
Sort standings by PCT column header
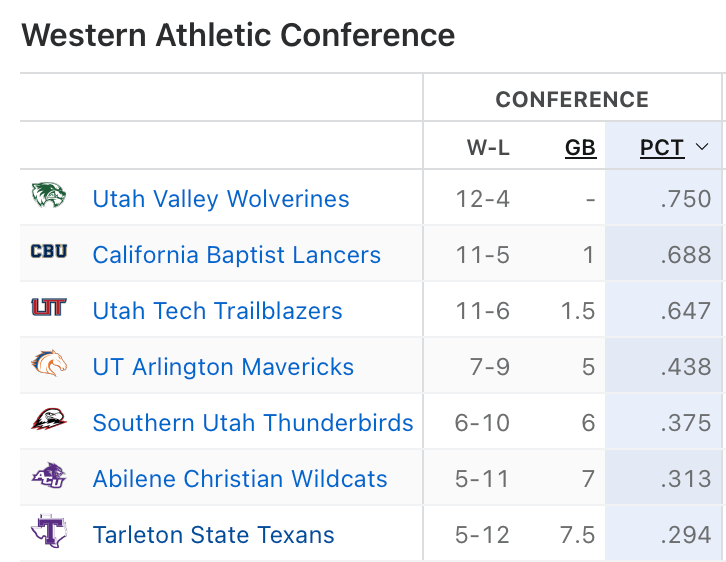pos(662,148)
